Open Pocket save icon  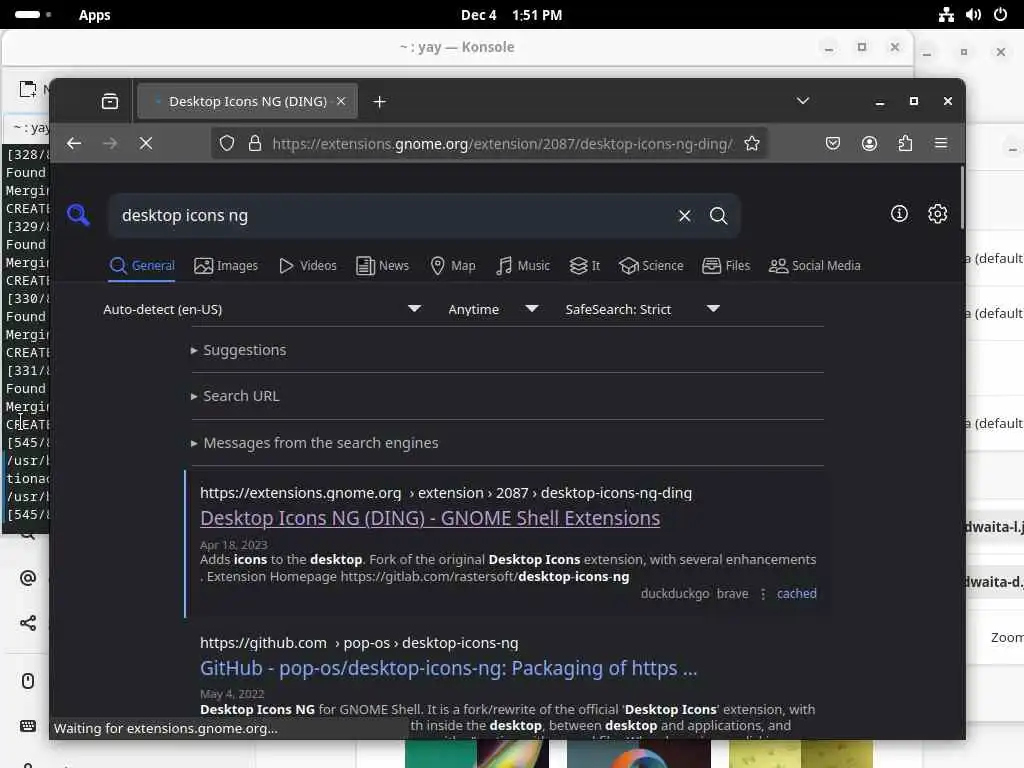pyautogui.click(x=833, y=143)
